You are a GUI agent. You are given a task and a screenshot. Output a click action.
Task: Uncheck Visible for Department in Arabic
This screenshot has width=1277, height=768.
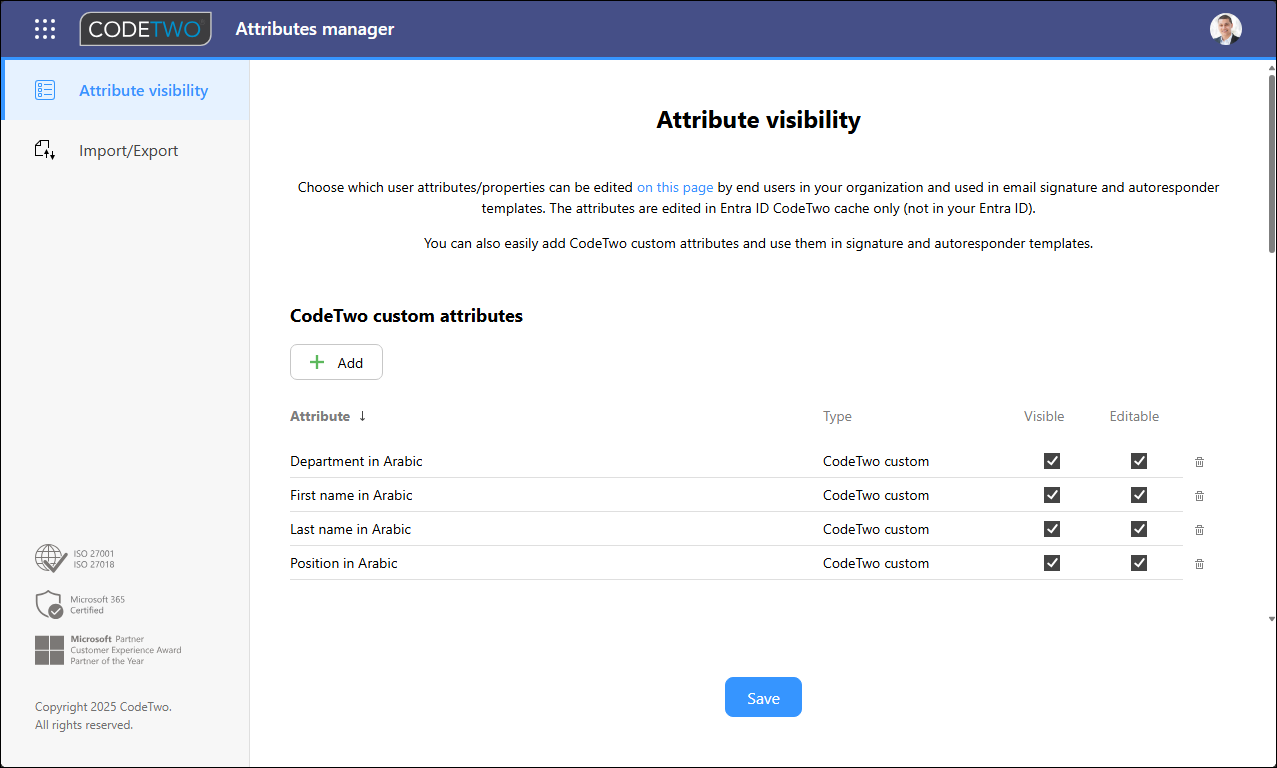[x=1052, y=461]
